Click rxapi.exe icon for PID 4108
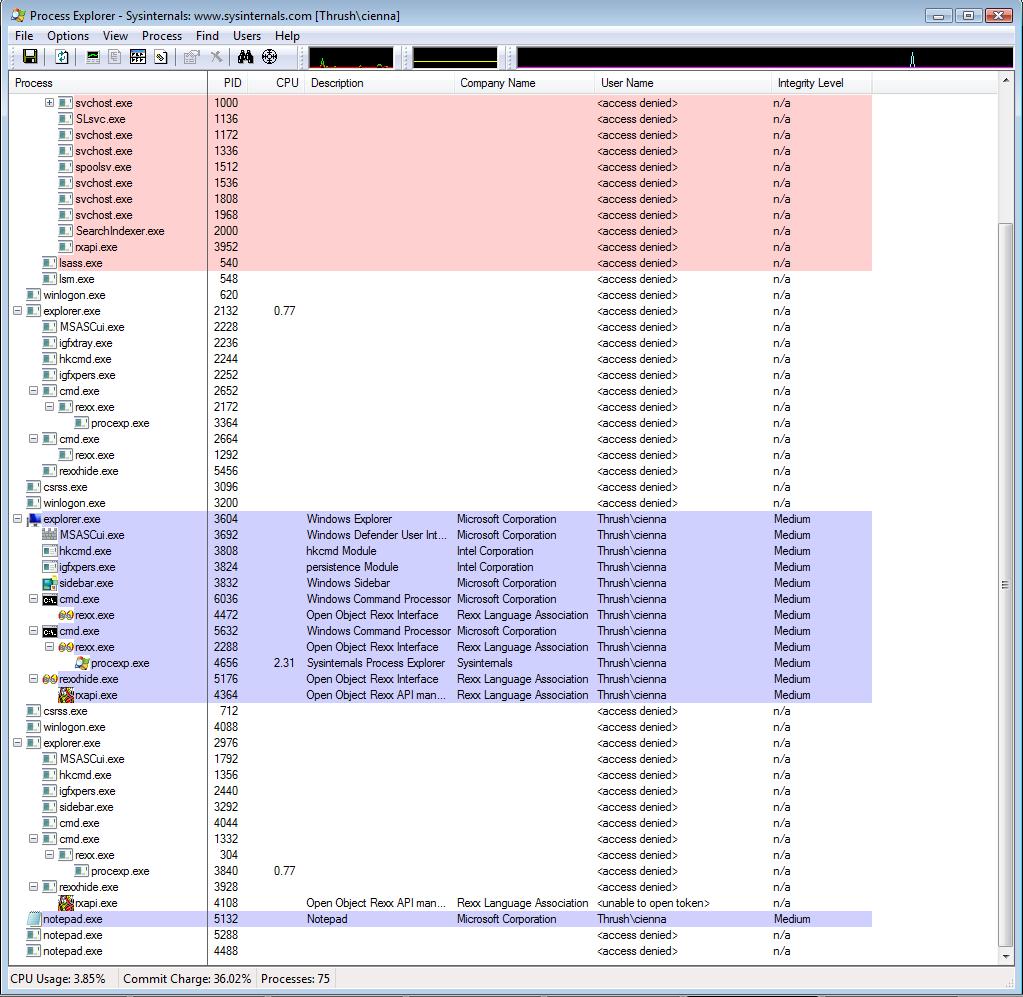 click(66, 903)
